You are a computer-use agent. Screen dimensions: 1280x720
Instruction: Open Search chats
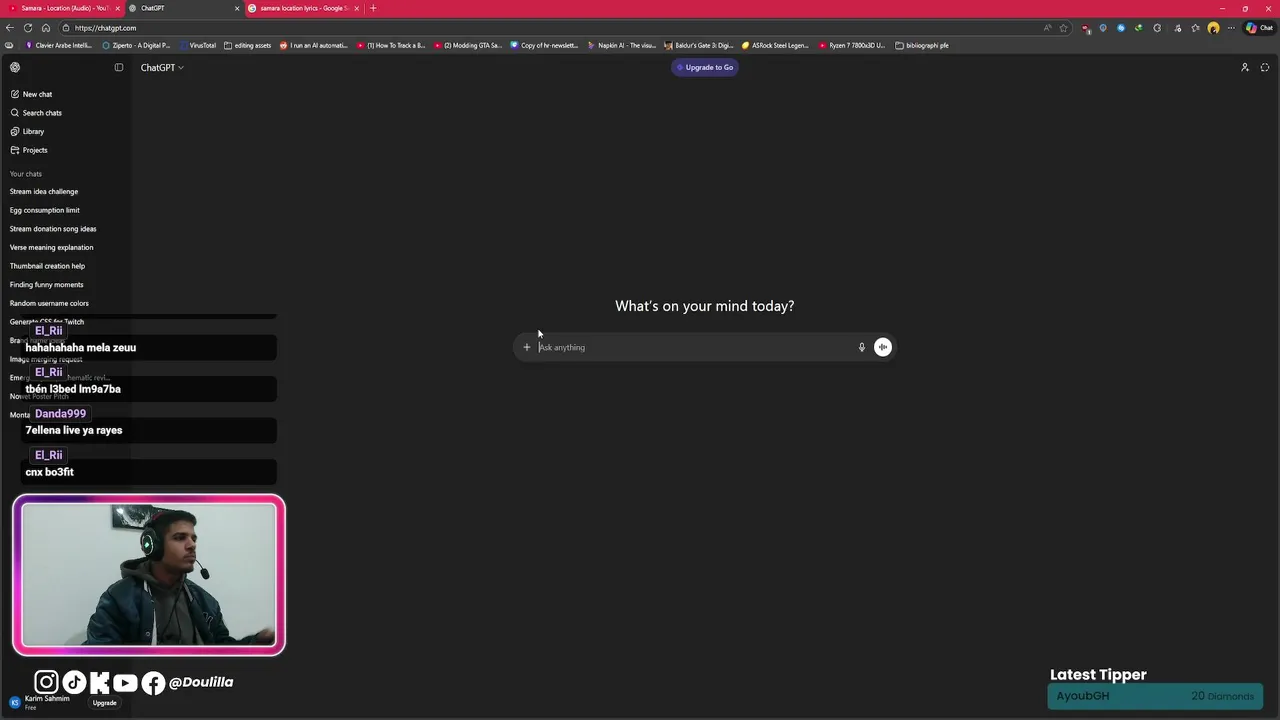point(36,113)
